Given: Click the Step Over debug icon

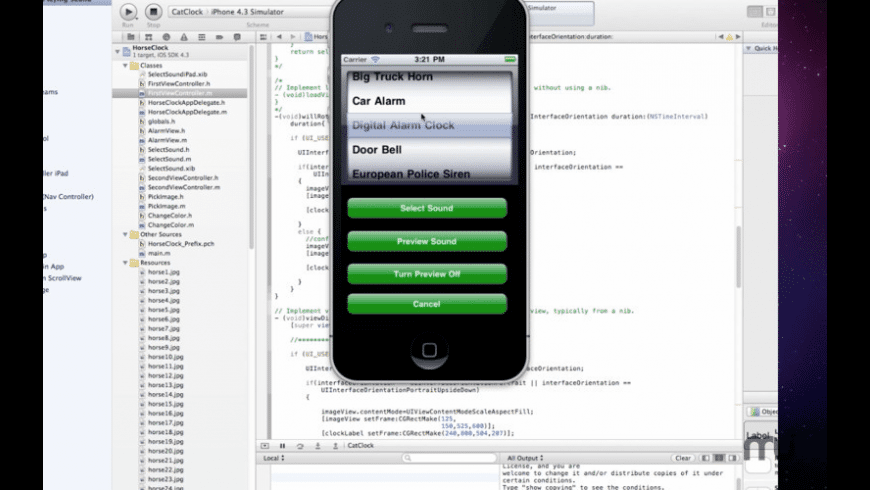Looking at the screenshot, I should [300, 446].
